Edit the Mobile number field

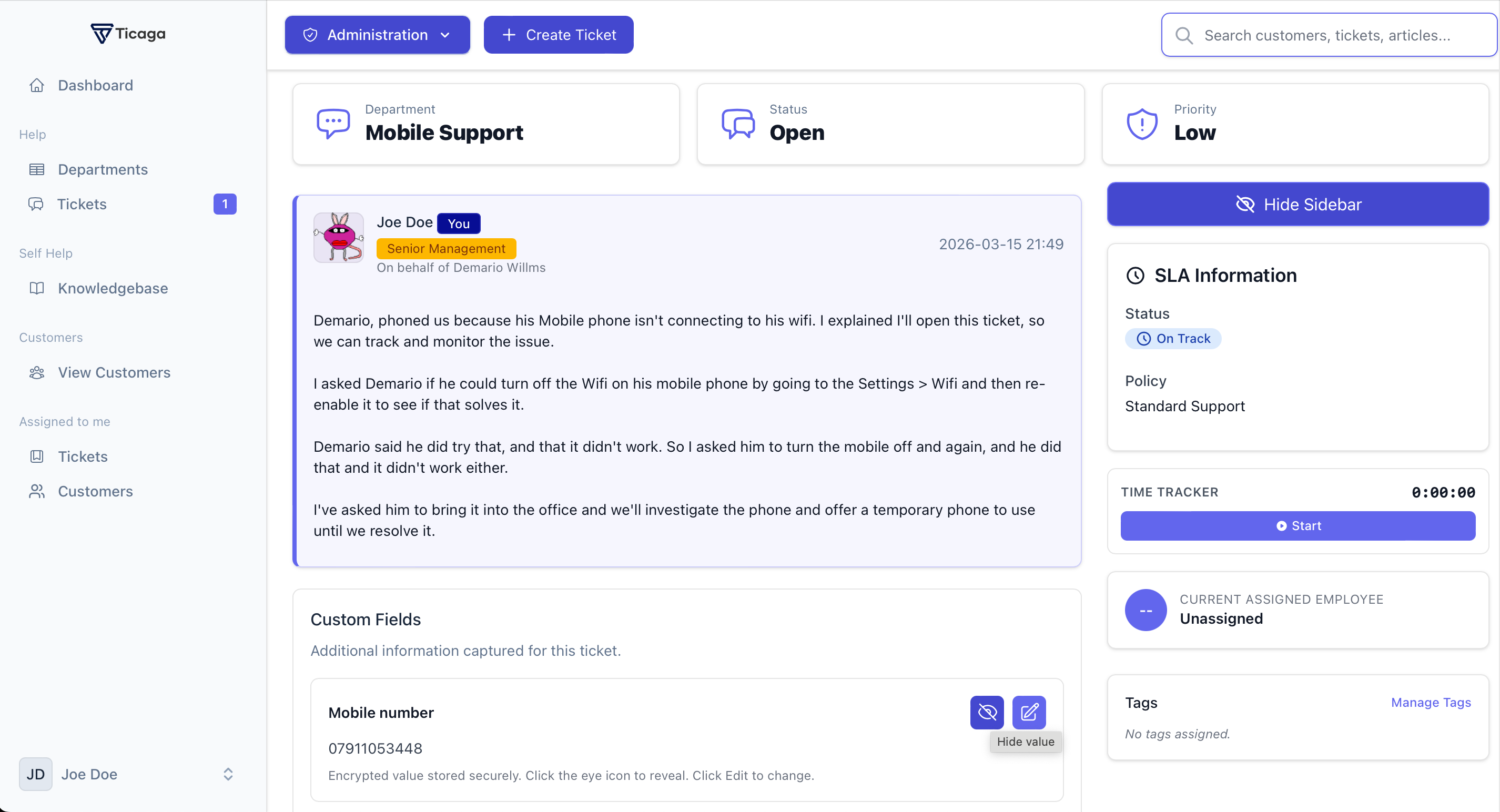pos(1028,712)
